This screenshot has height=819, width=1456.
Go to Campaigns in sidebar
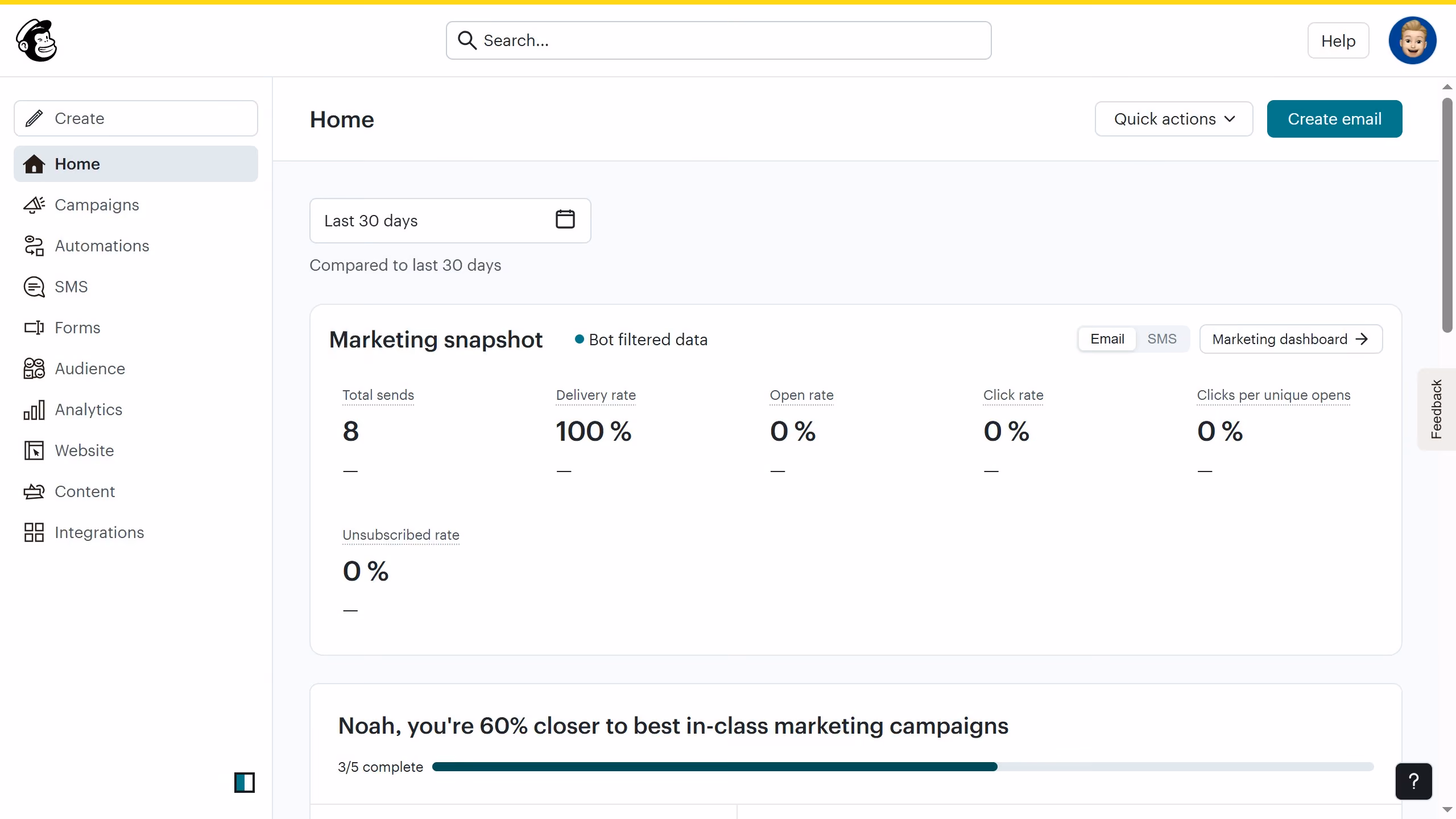pyautogui.click(x=136, y=205)
